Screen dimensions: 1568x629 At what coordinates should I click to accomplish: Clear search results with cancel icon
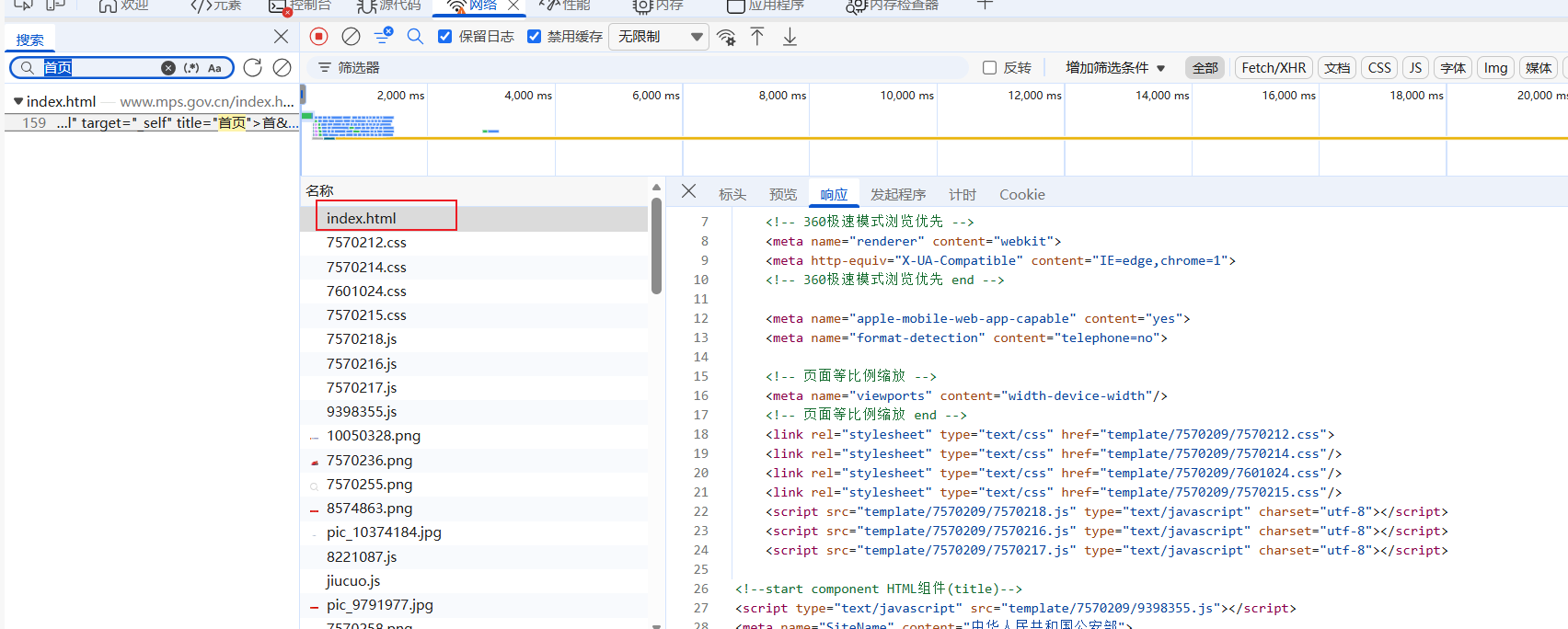[282, 67]
